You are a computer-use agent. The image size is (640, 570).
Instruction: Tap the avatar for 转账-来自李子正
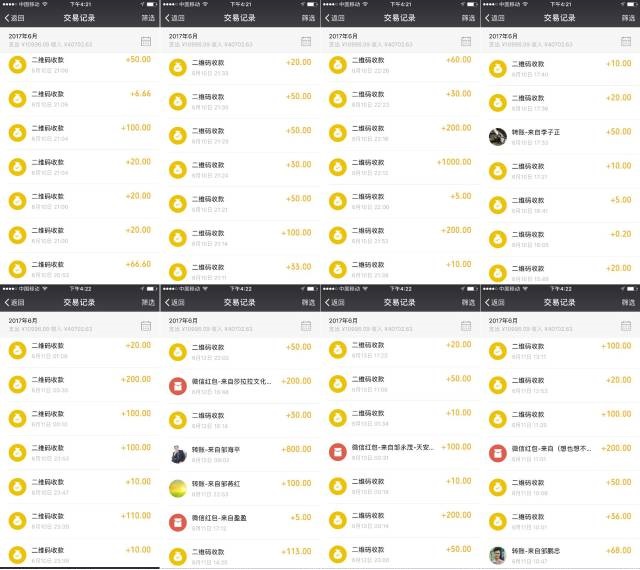coord(497,135)
